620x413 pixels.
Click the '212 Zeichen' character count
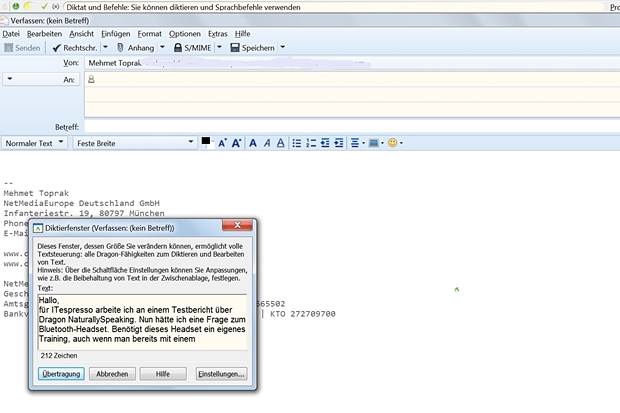(x=59, y=356)
